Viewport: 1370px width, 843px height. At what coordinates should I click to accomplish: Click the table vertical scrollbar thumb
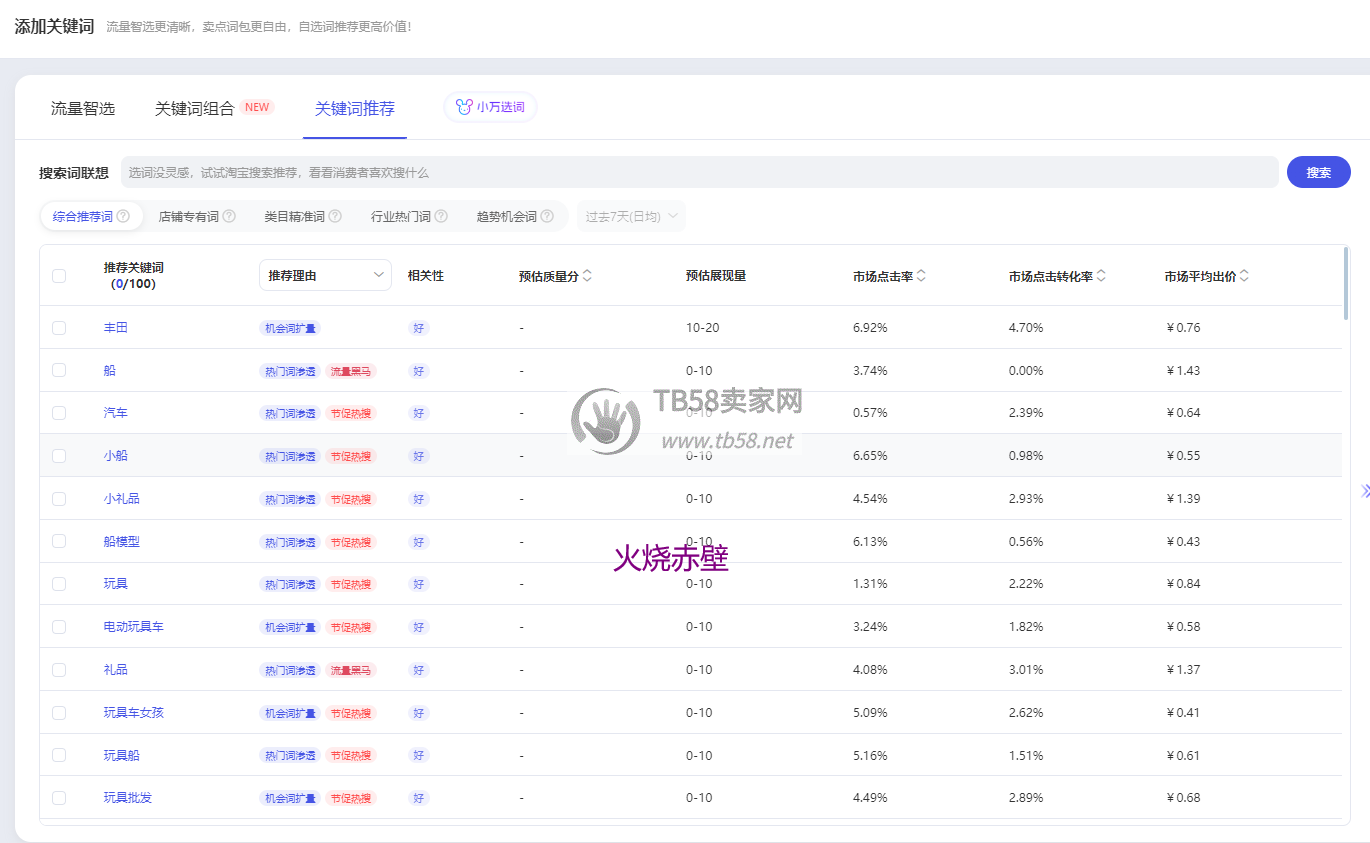point(1346,283)
